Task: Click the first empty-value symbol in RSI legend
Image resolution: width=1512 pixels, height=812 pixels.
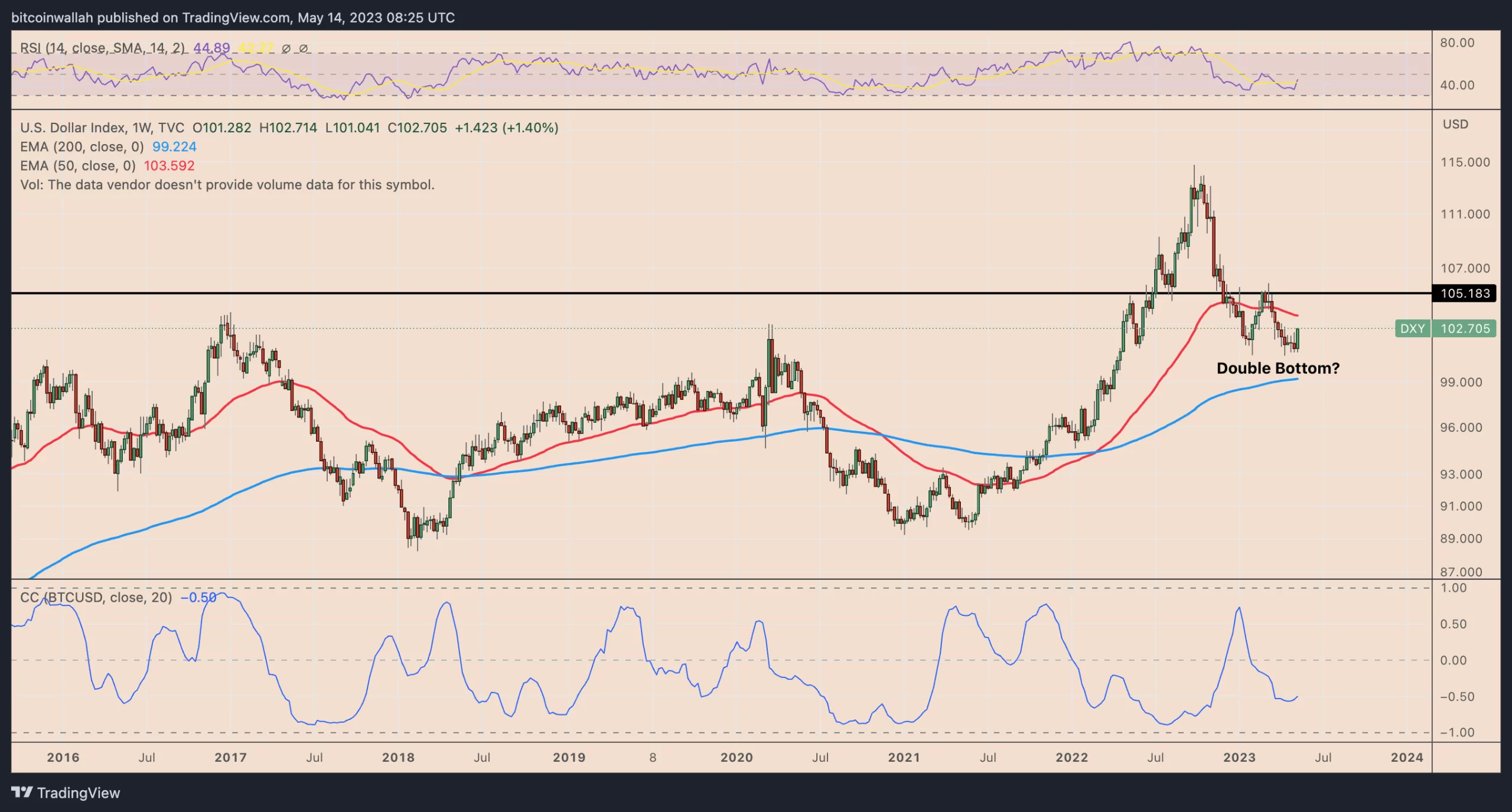Action: click(x=286, y=48)
